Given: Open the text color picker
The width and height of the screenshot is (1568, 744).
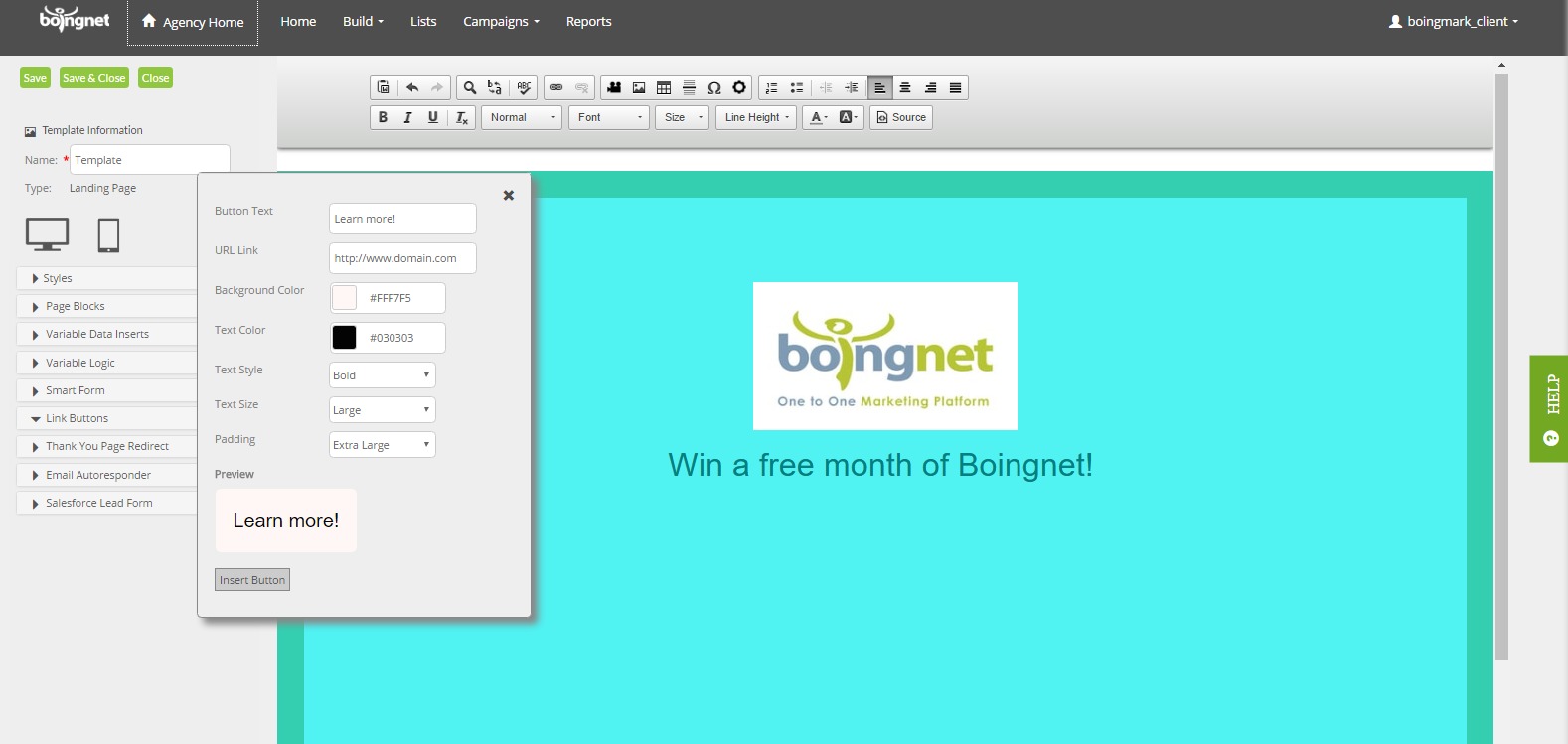Looking at the screenshot, I should (818, 117).
